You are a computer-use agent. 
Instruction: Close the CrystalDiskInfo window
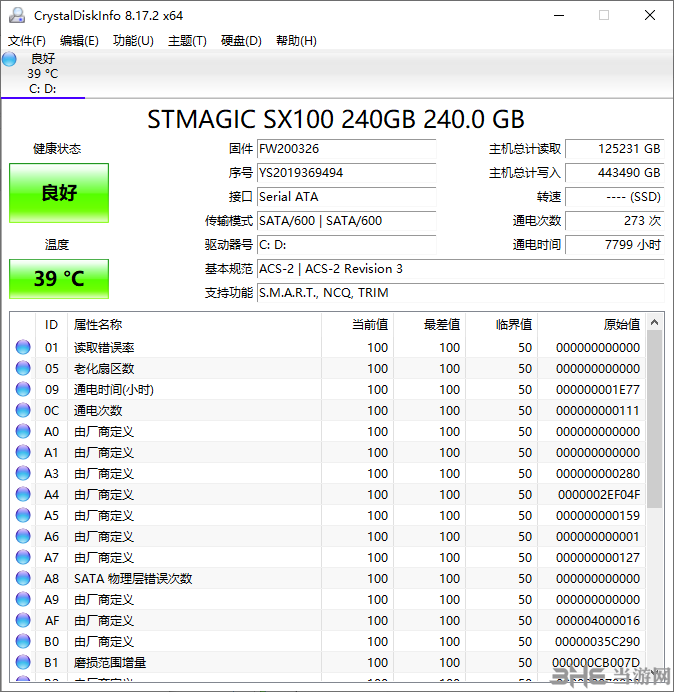[x=650, y=15]
